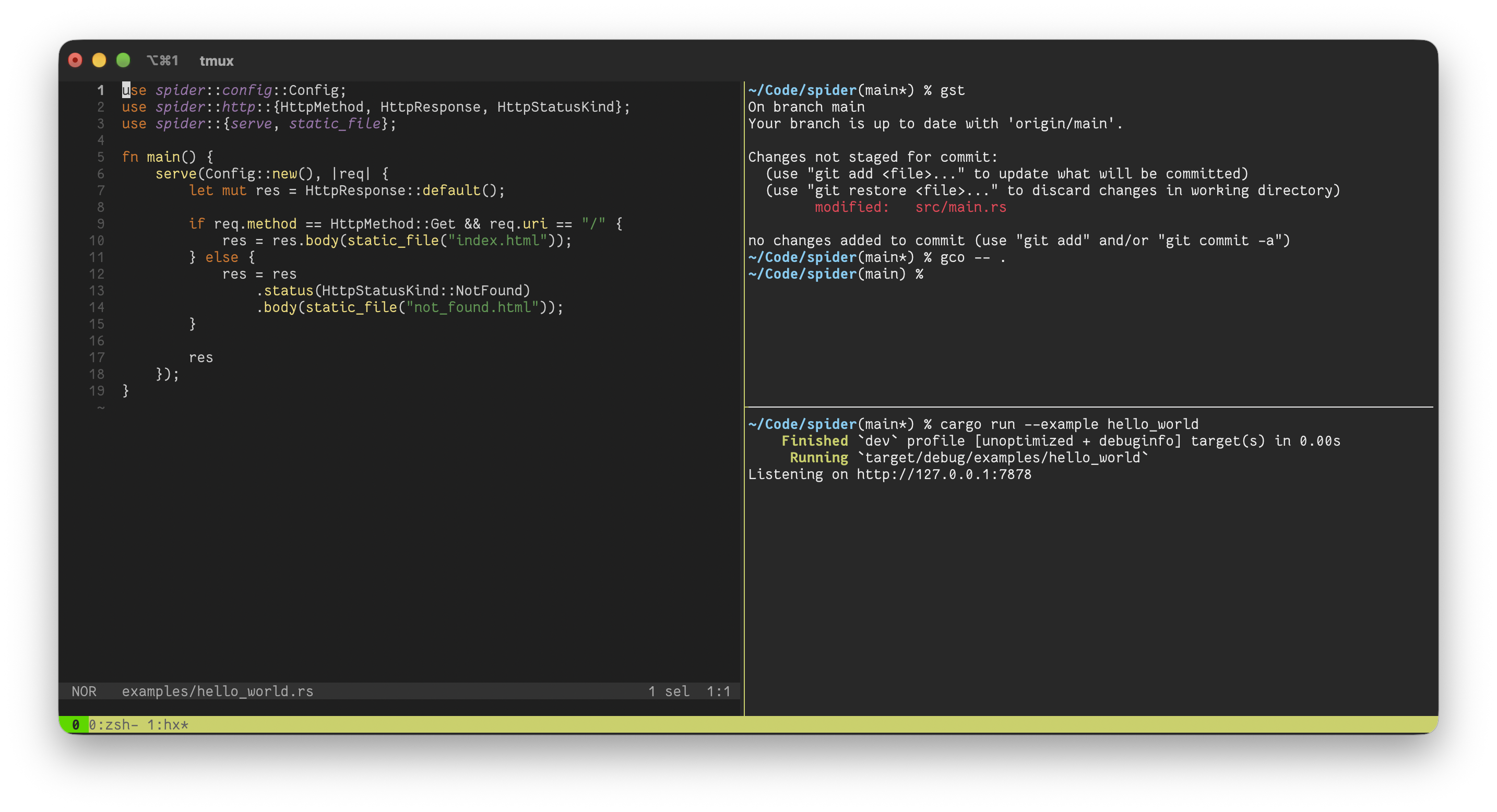
Task: Click the empty ~/Code/spider(main) % prompt
Action: (x=835, y=274)
